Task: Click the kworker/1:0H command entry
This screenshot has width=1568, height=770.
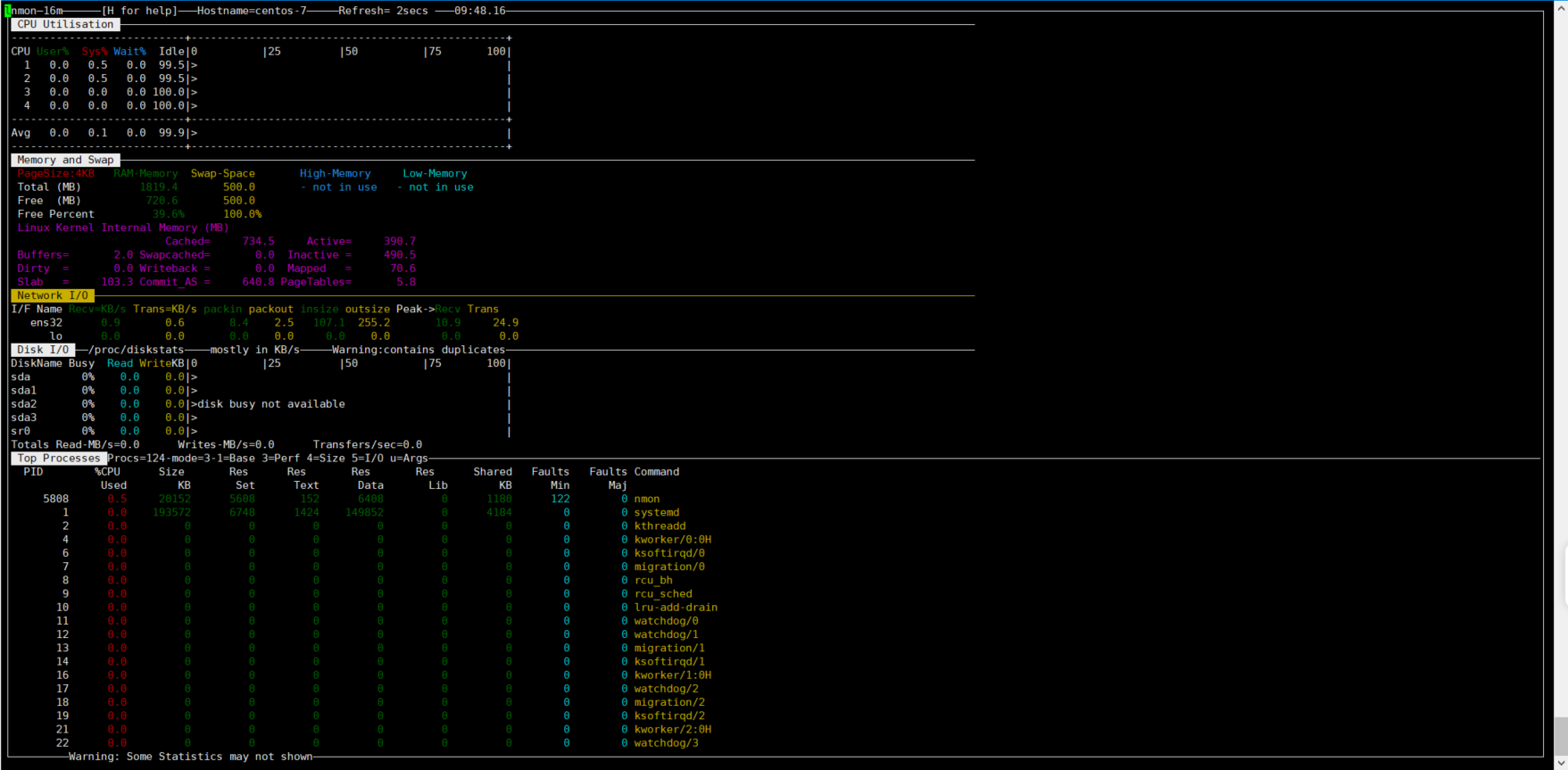Action: 673,675
